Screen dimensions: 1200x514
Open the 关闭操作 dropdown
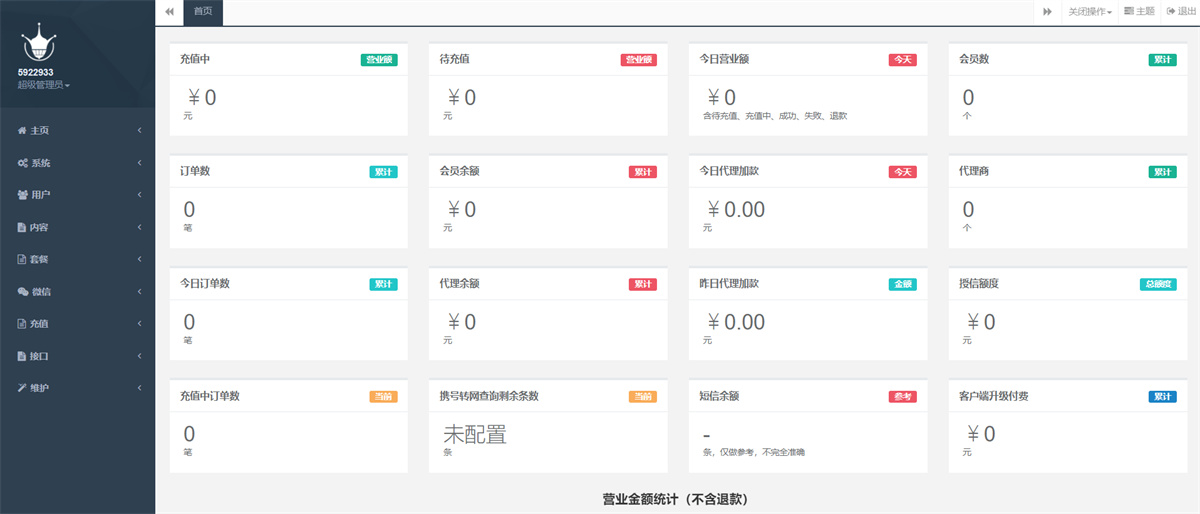tap(1089, 12)
